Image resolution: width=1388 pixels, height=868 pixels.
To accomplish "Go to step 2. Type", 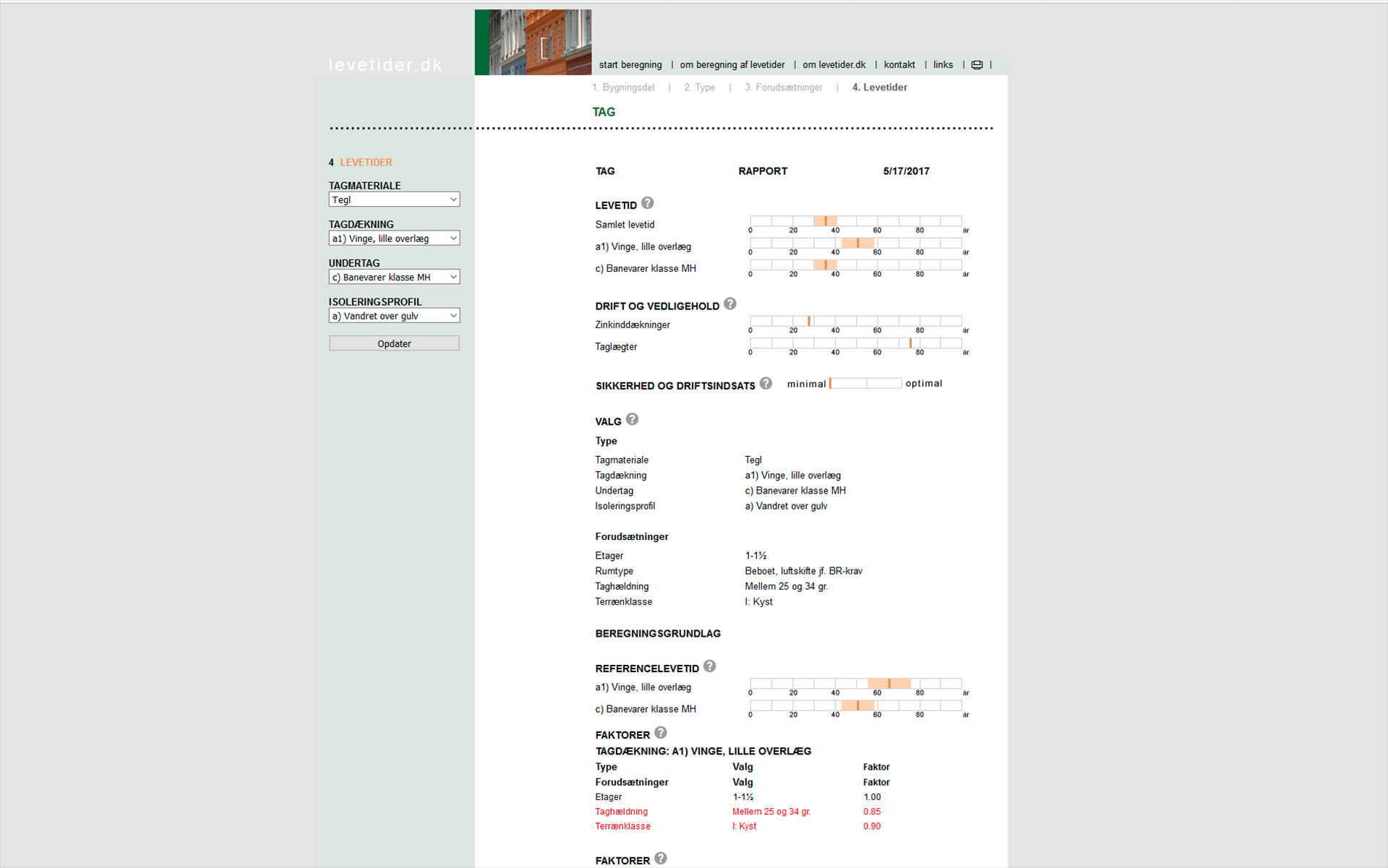I will (x=700, y=87).
